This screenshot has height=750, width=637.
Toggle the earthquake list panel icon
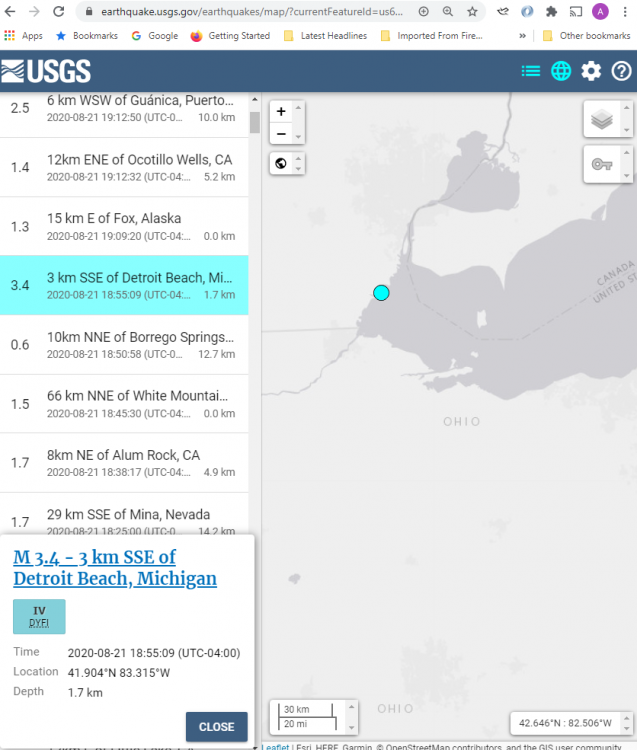530,71
